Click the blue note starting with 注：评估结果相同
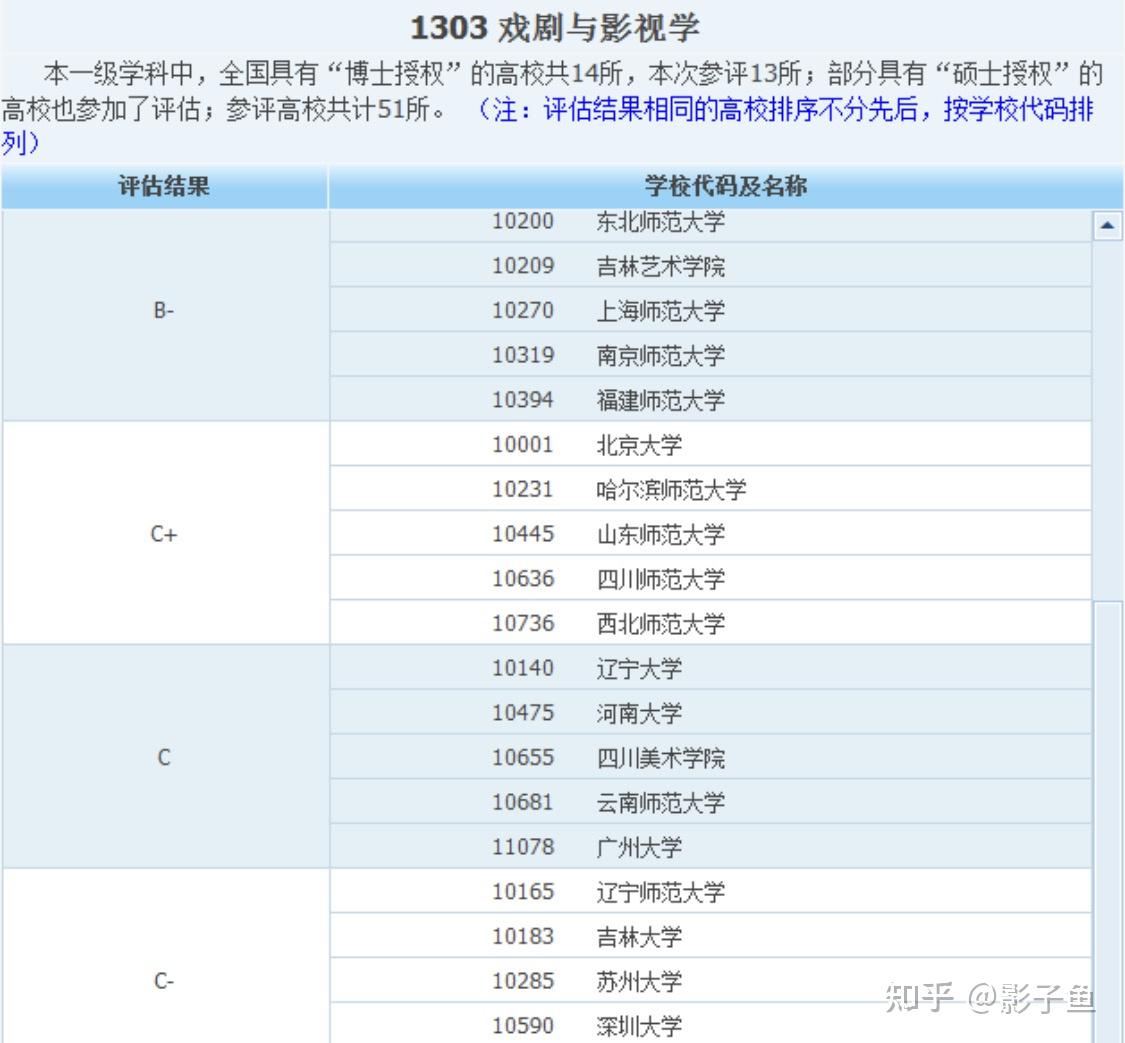 click(x=548, y=126)
